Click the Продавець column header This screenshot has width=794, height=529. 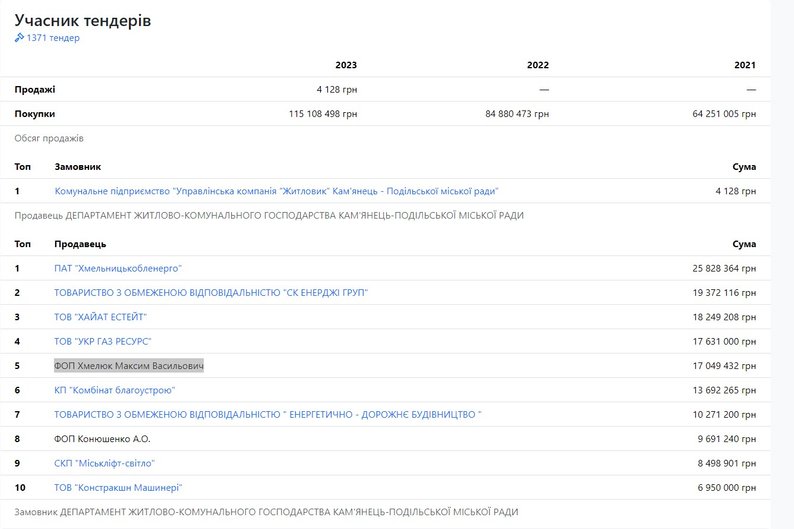(80, 244)
